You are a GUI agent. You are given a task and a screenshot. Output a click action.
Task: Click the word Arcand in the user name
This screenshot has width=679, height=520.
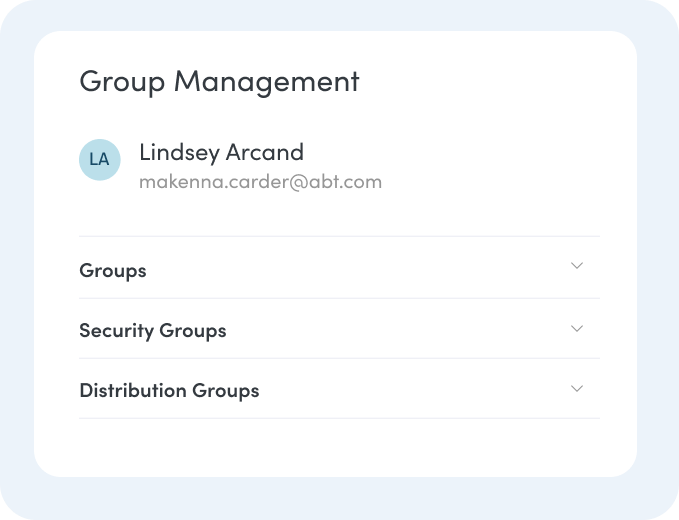pyautogui.click(x=264, y=152)
